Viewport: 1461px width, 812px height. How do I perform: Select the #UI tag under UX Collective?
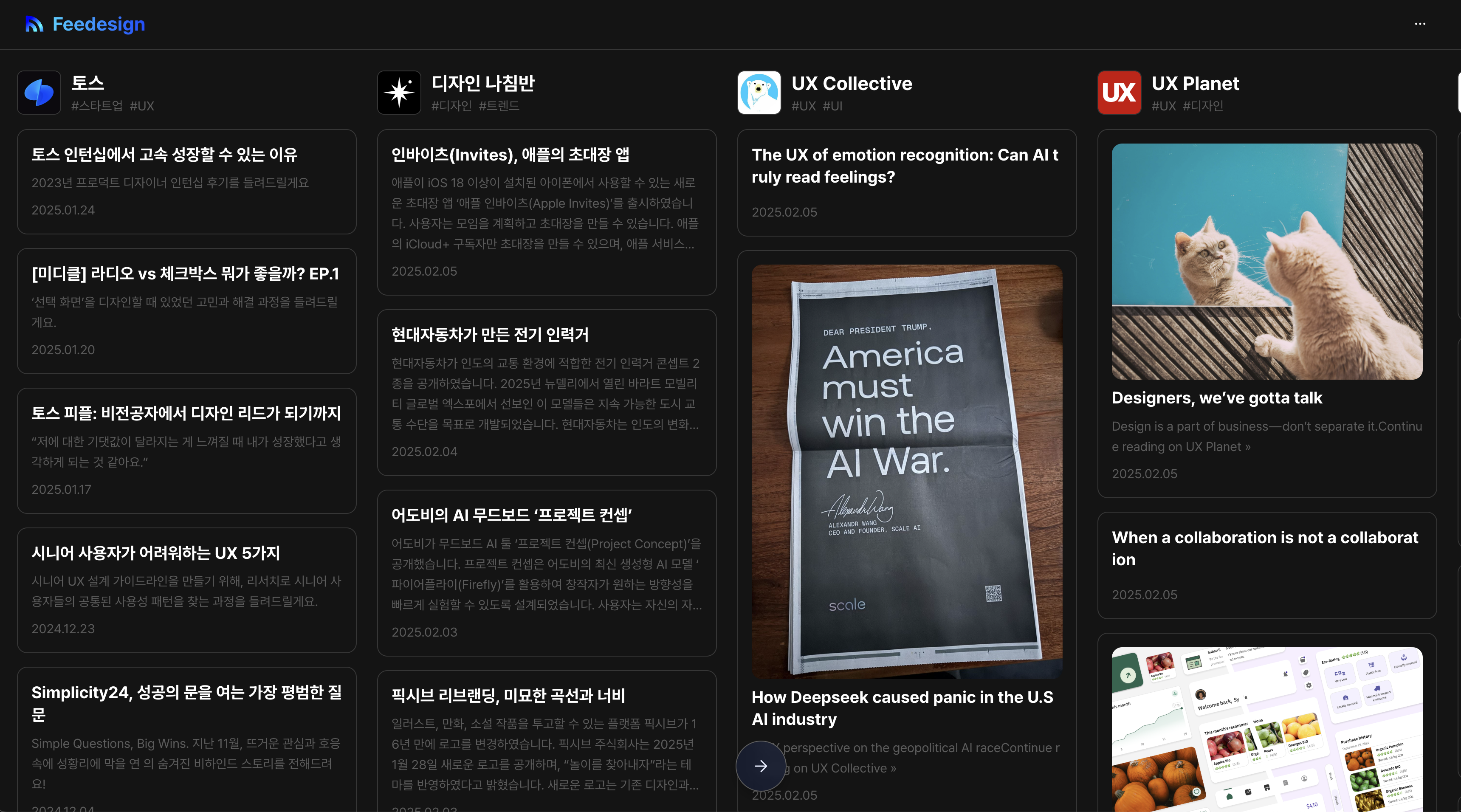pyautogui.click(x=832, y=105)
